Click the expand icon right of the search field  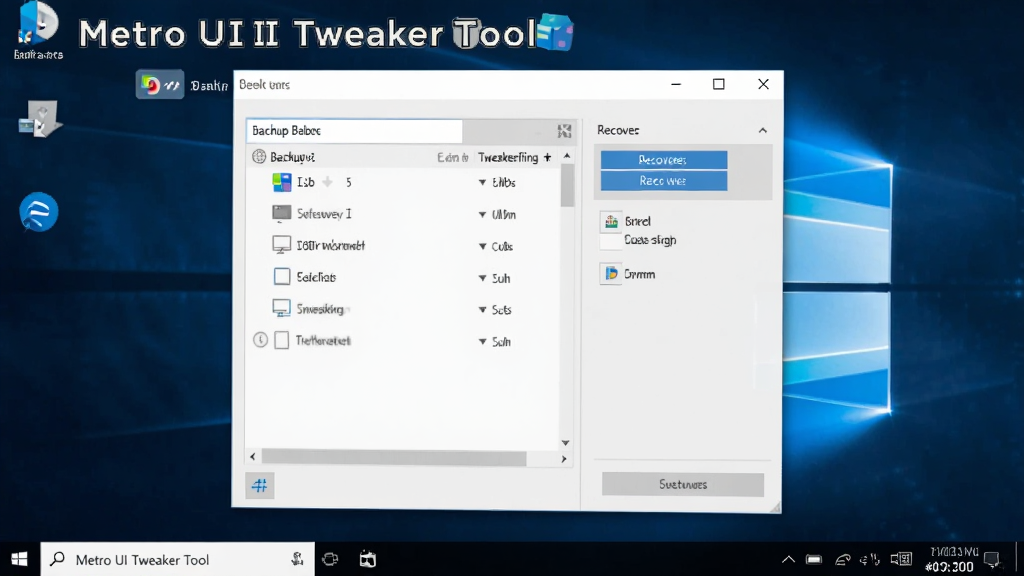564,131
